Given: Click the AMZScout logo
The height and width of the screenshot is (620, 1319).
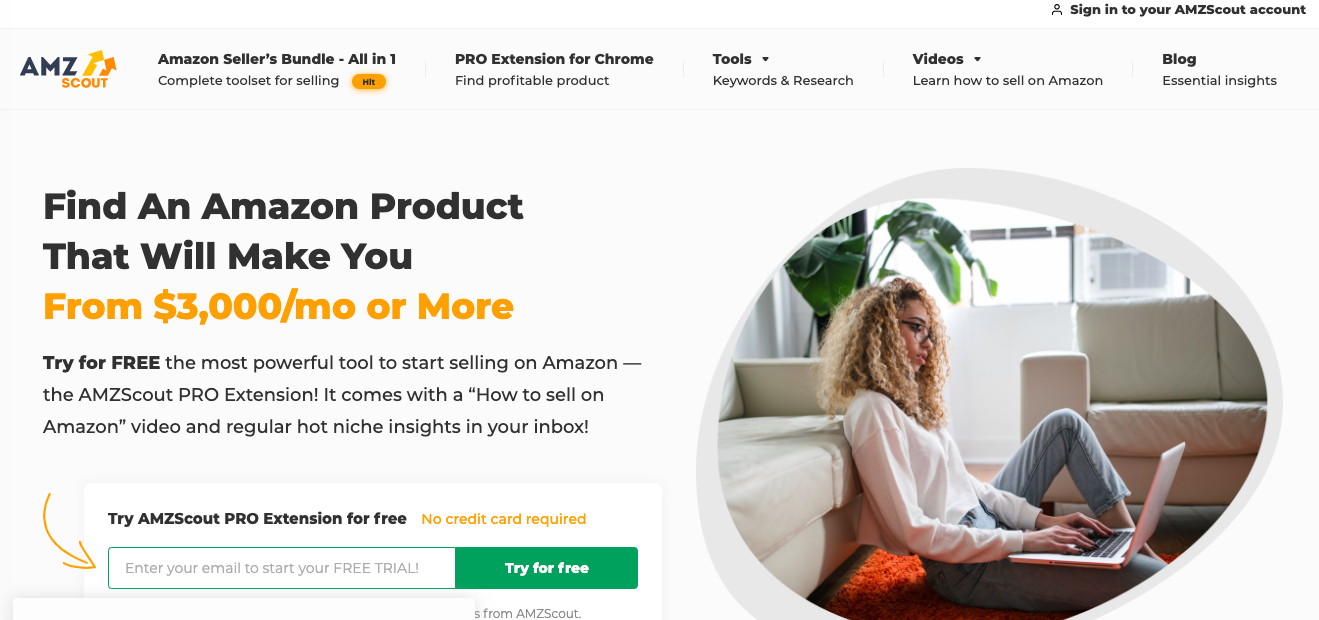Looking at the screenshot, I should 68,69.
